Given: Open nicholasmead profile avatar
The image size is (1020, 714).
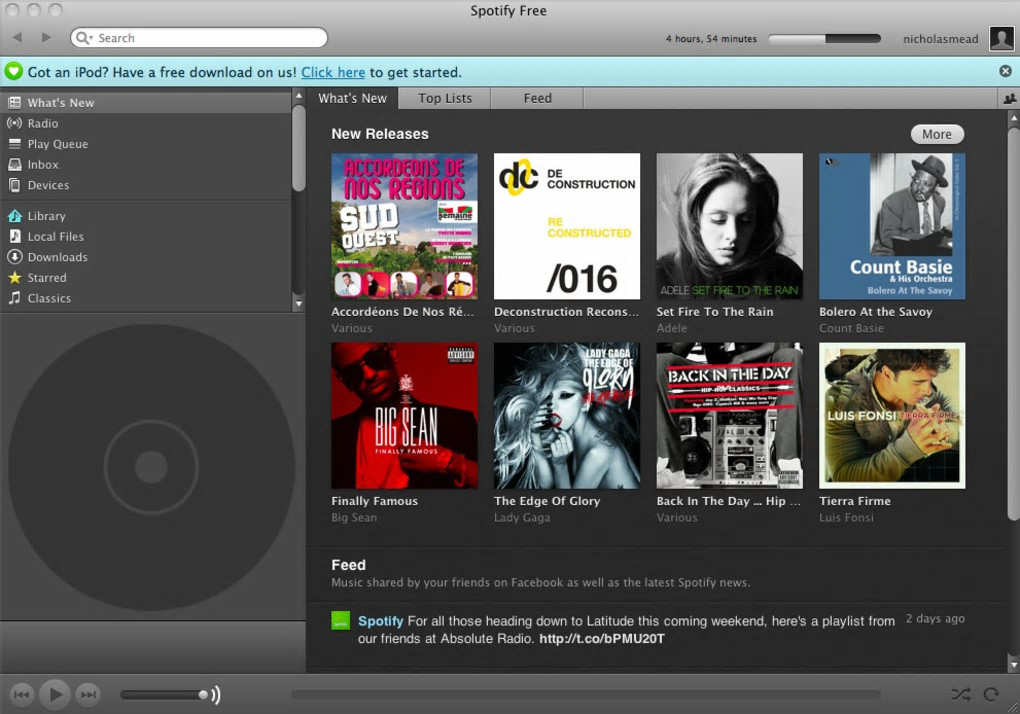Looking at the screenshot, I should [1001, 38].
